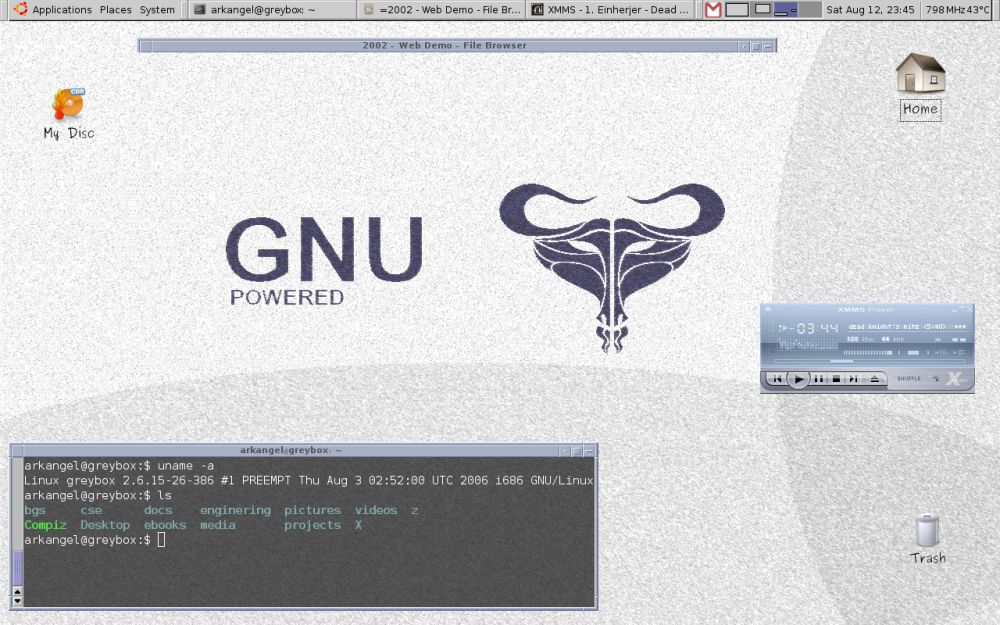1000x625 pixels.
Task: Skip to previous track in XMMS
Action: click(x=777, y=379)
